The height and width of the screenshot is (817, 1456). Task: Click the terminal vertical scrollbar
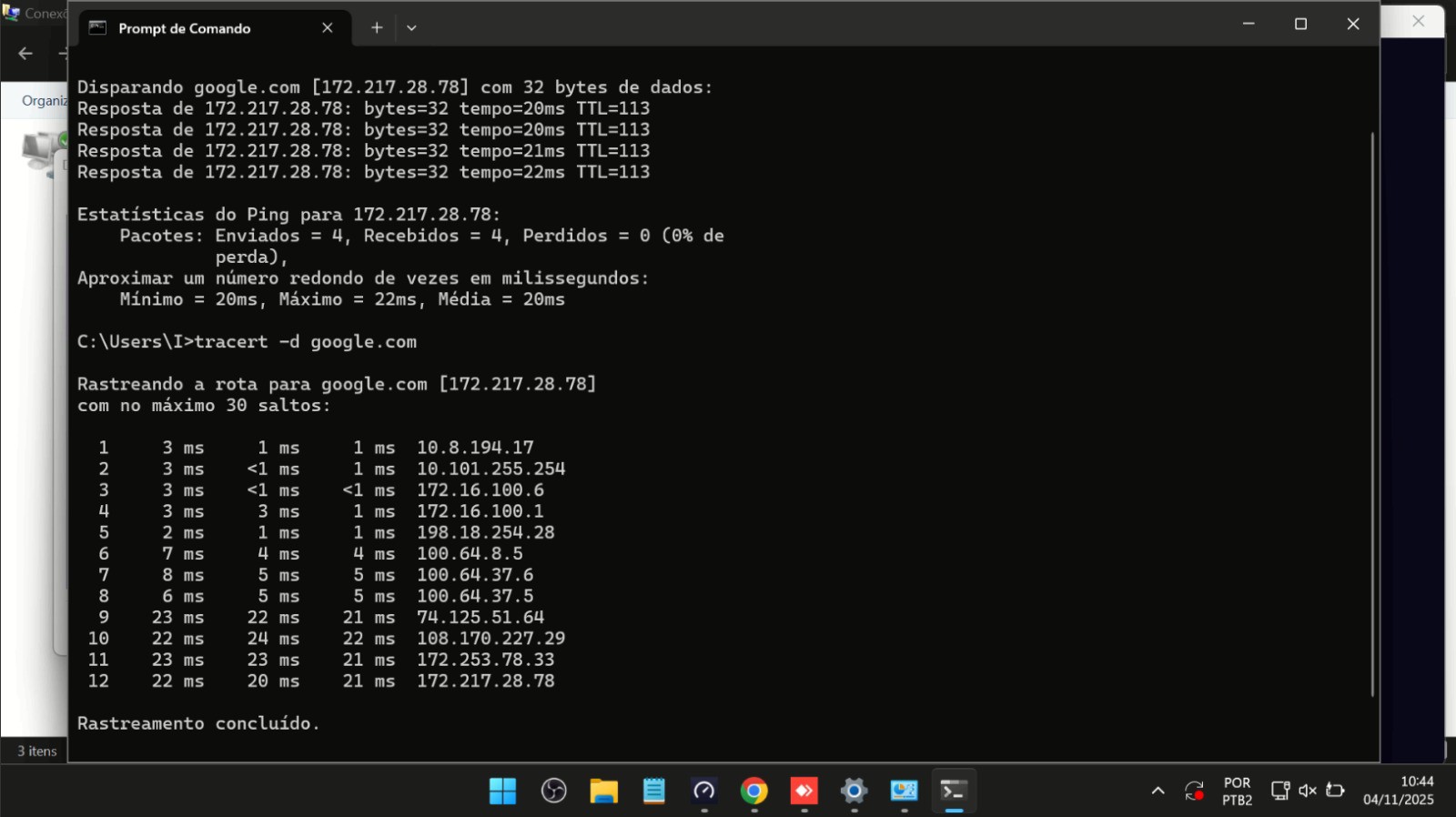pos(1371,414)
